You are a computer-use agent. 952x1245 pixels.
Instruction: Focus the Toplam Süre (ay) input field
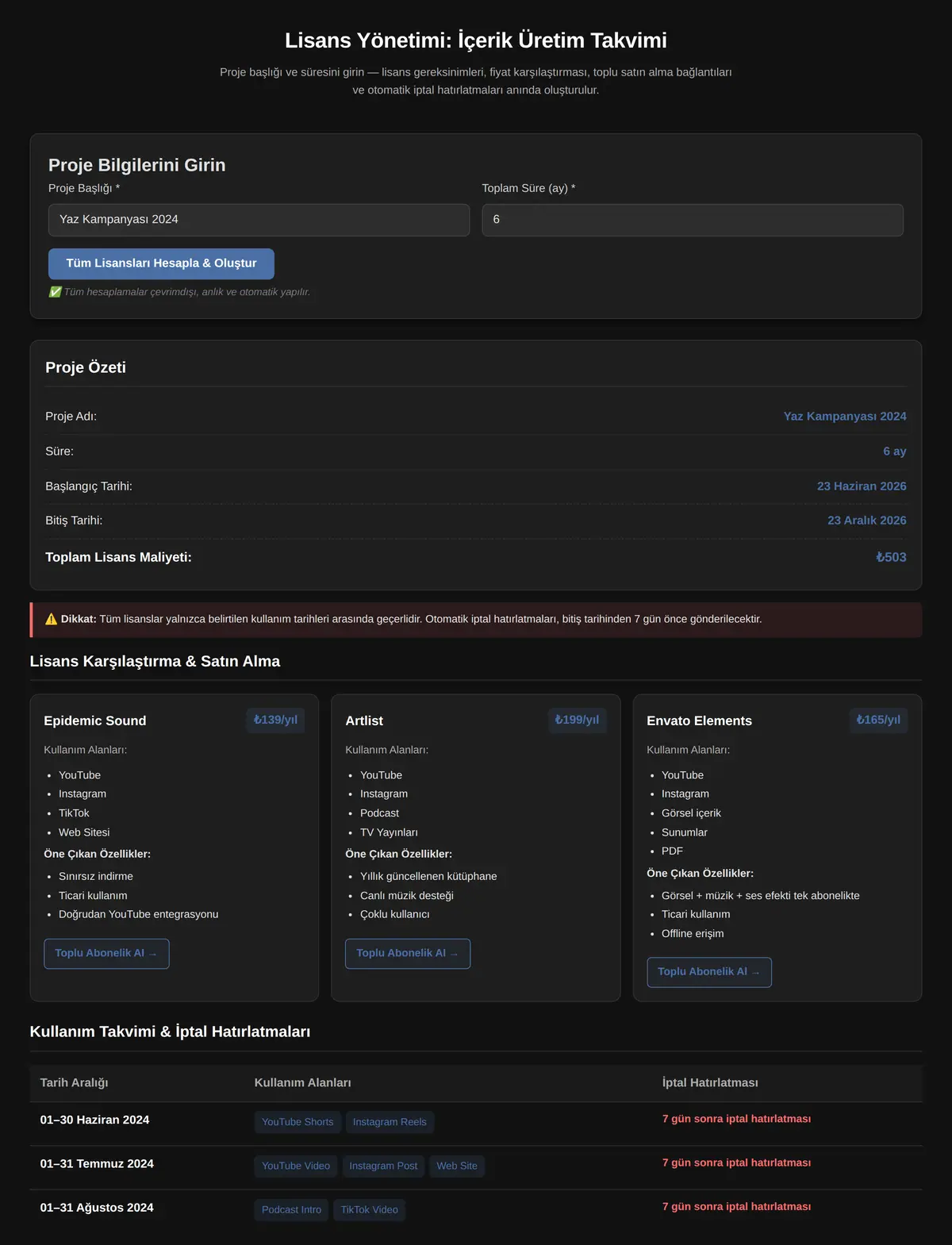(x=693, y=220)
